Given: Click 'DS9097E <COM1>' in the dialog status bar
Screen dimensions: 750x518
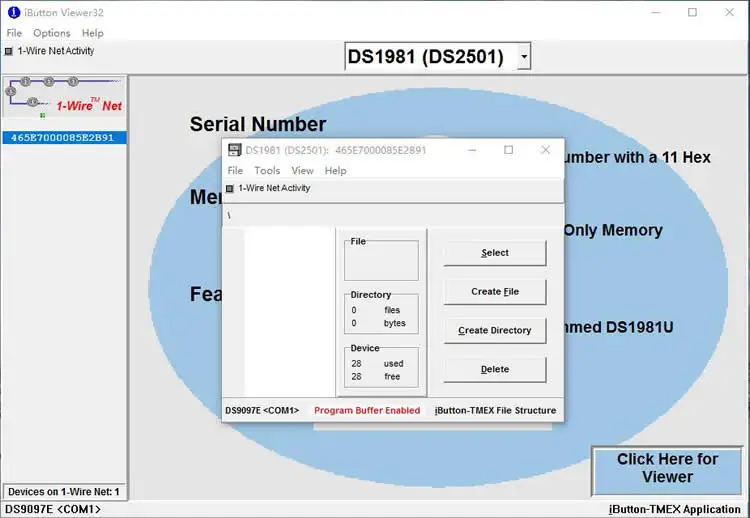Looking at the screenshot, I should click(262, 410).
